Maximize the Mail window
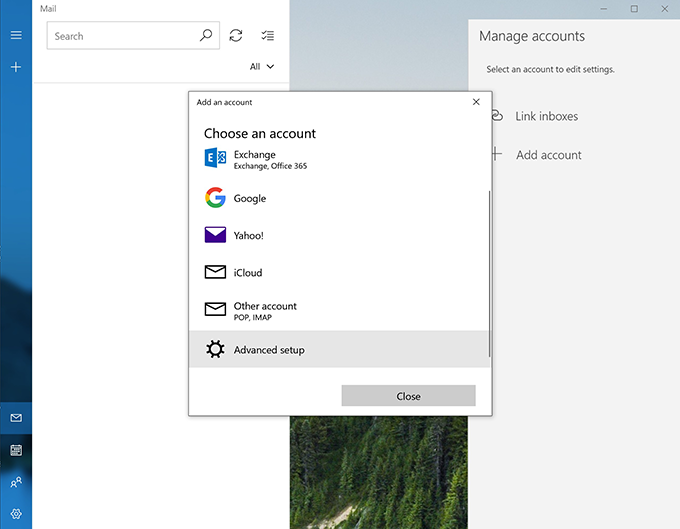 click(x=634, y=9)
